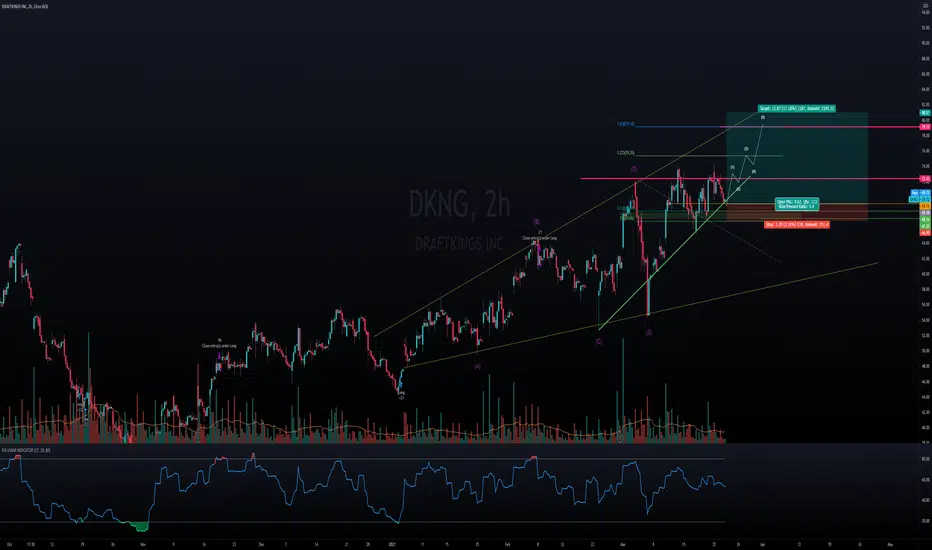Click the Nov label on time axis
932x550 pixels.
point(143,543)
